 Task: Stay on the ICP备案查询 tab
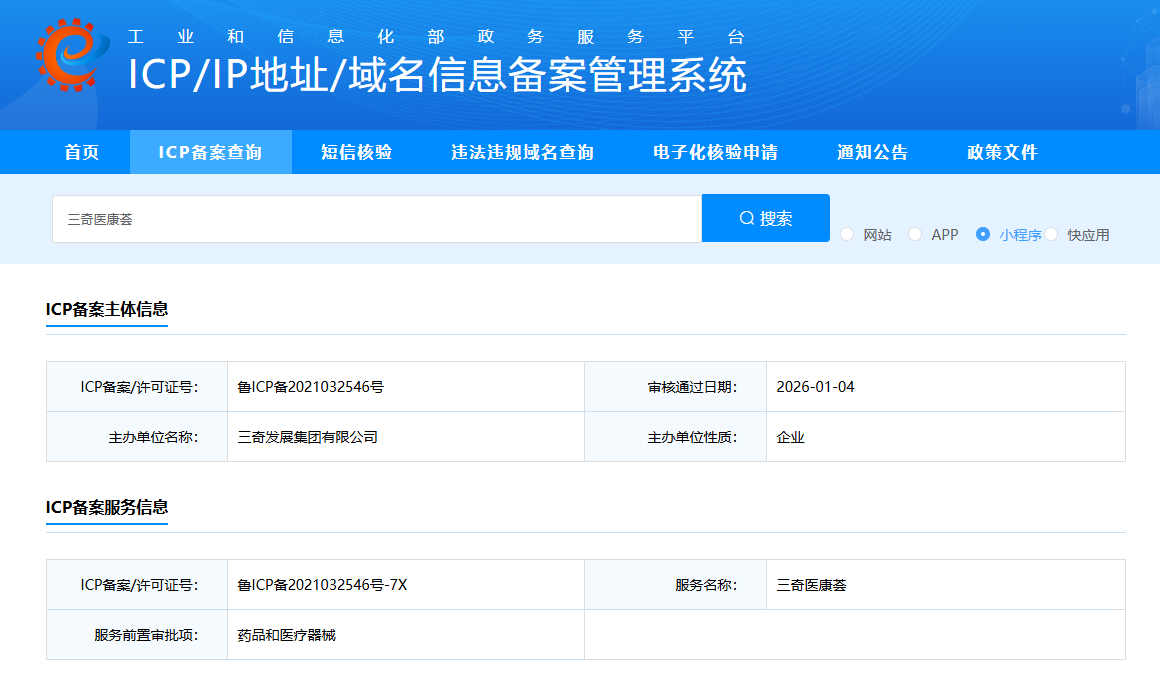point(210,151)
